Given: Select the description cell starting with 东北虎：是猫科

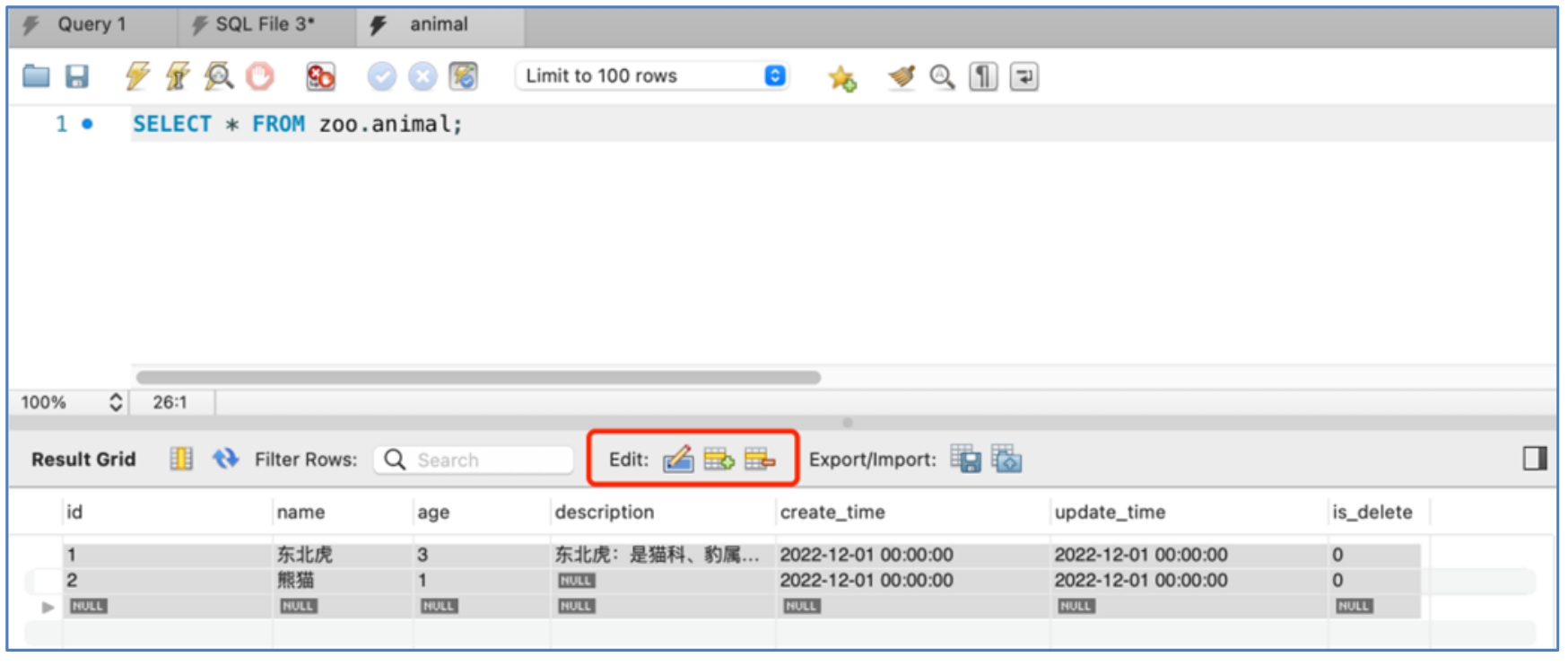Looking at the screenshot, I should [x=663, y=555].
